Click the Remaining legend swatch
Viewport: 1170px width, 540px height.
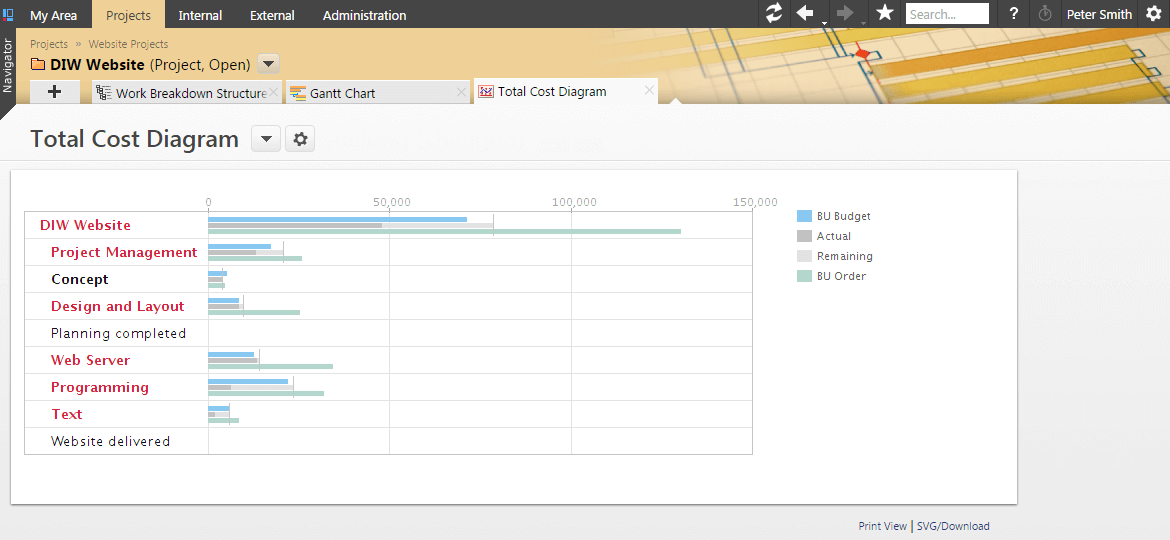(804, 256)
